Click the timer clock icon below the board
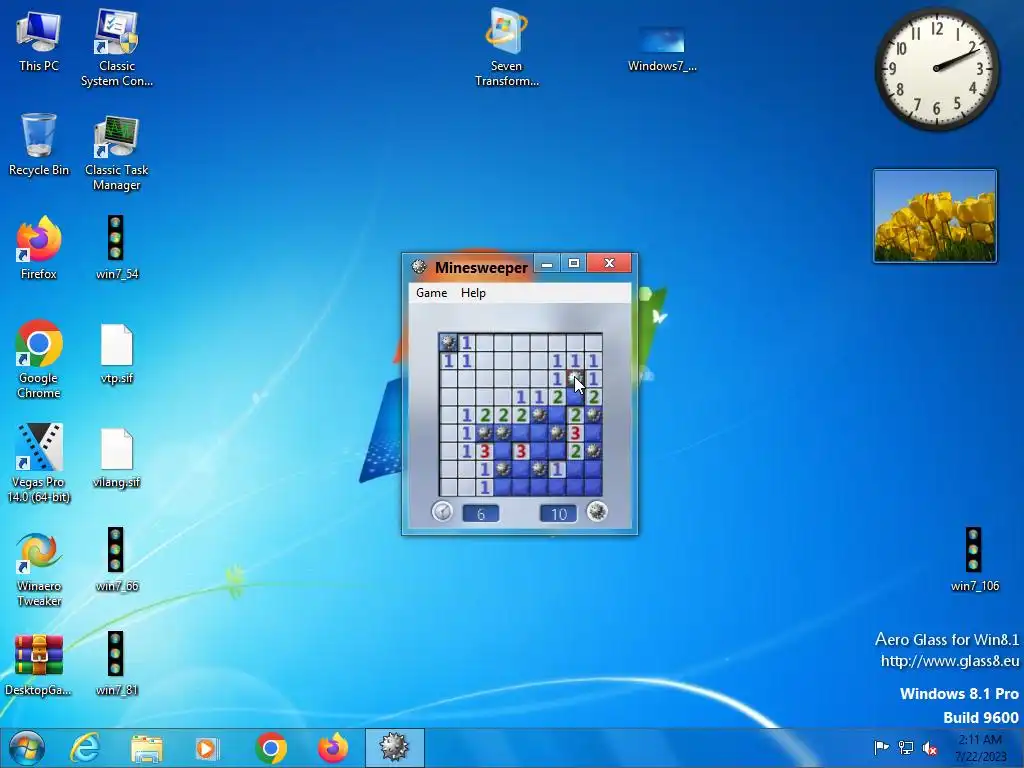Viewport: 1024px width, 768px height. tap(443, 511)
